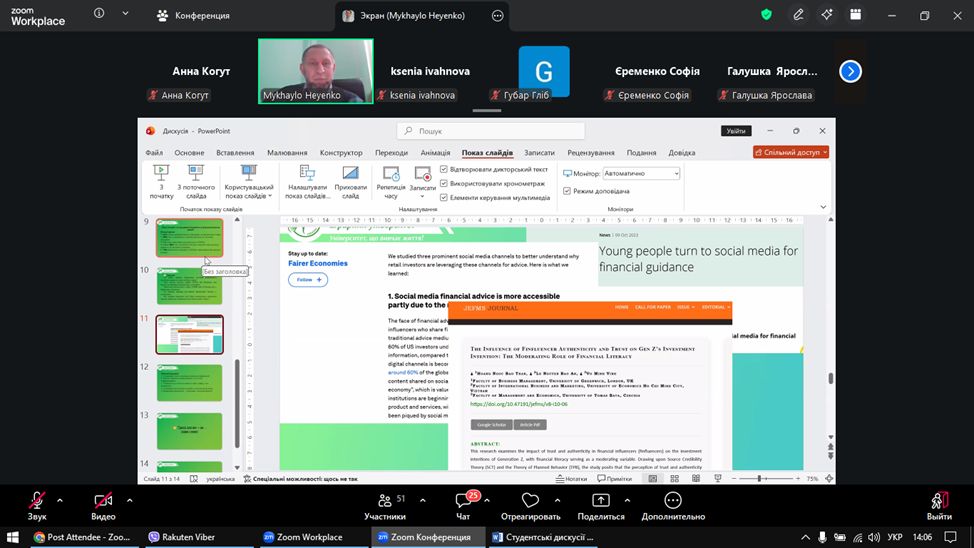
Task: Toggle Використовувати хронометраж checkbox
Action: click(444, 184)
